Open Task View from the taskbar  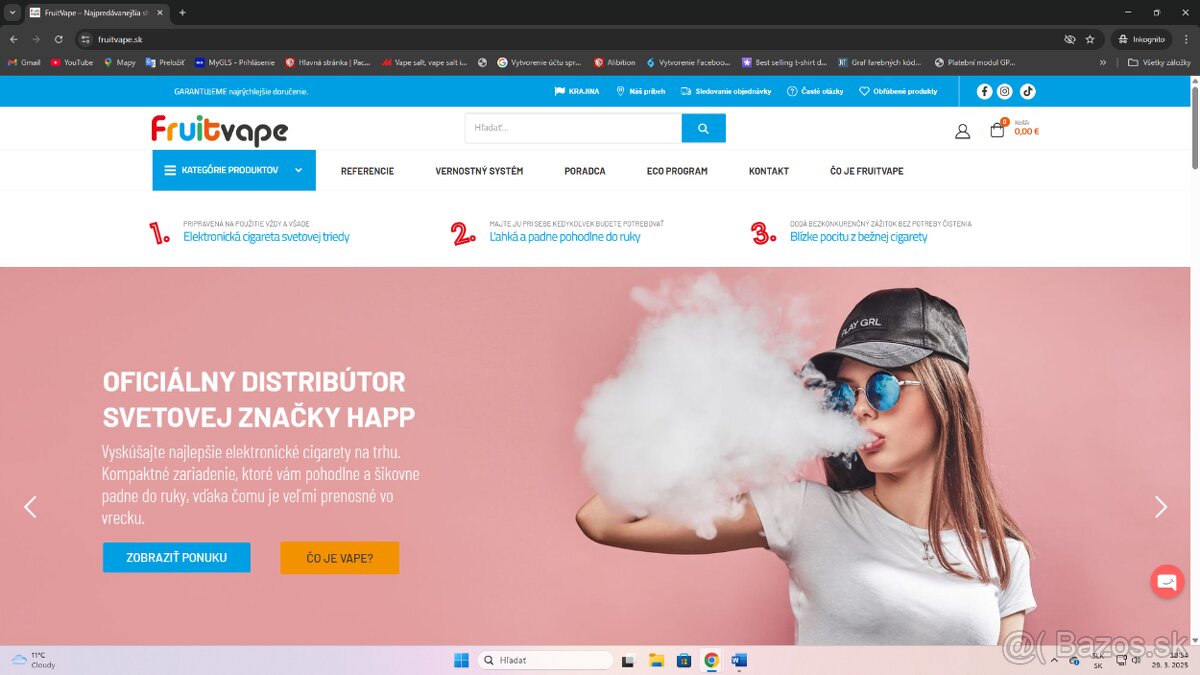628,660
